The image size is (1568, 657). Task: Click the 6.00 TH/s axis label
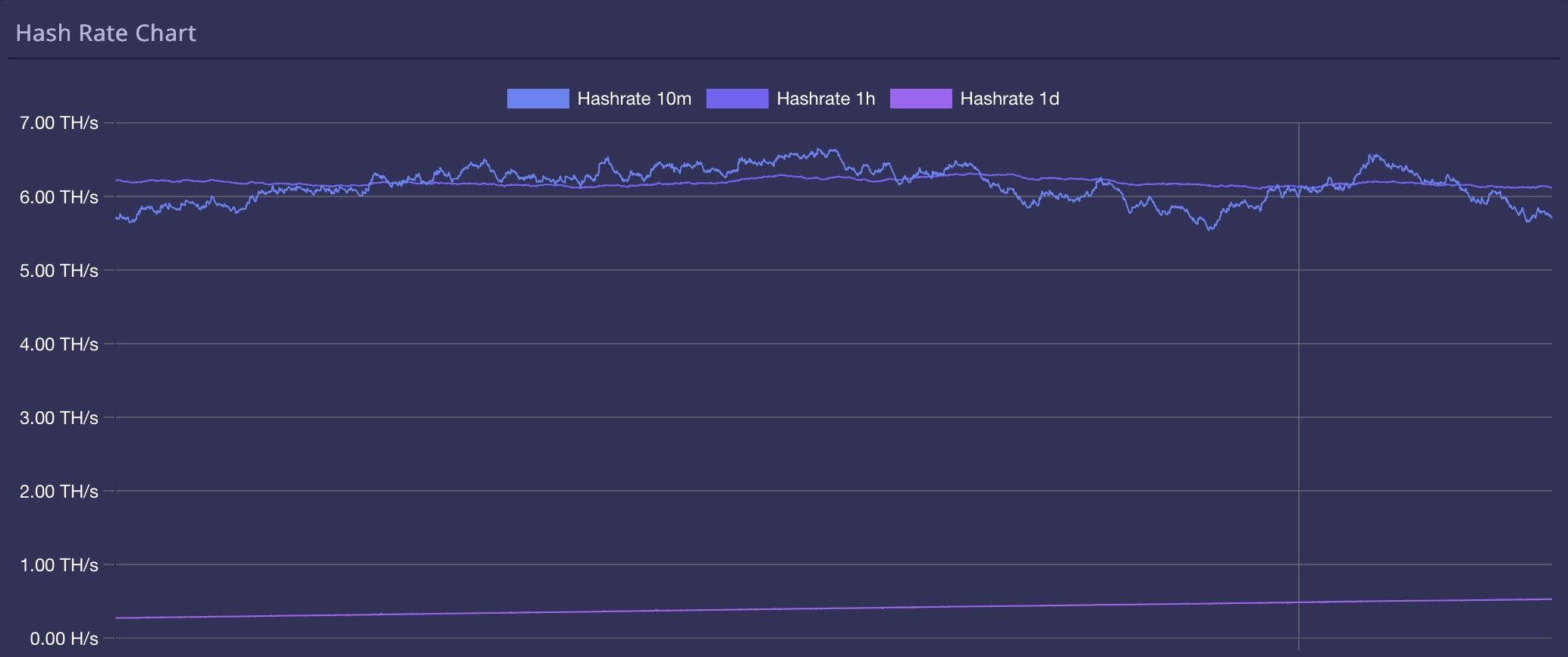click(59, 197)
